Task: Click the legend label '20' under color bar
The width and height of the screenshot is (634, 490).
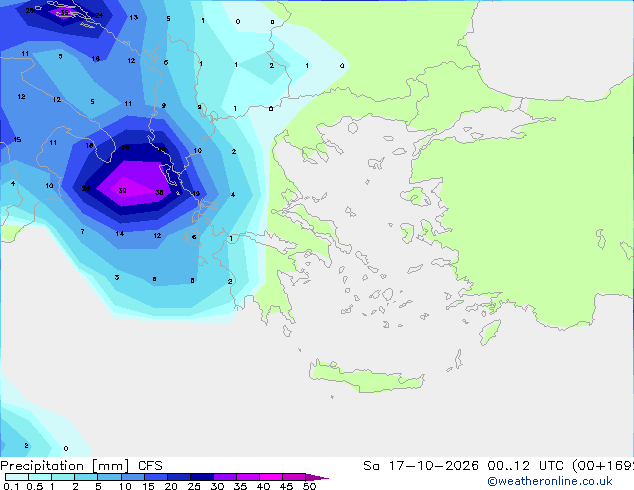Action: pyautogui.click(x=171, y=486)
